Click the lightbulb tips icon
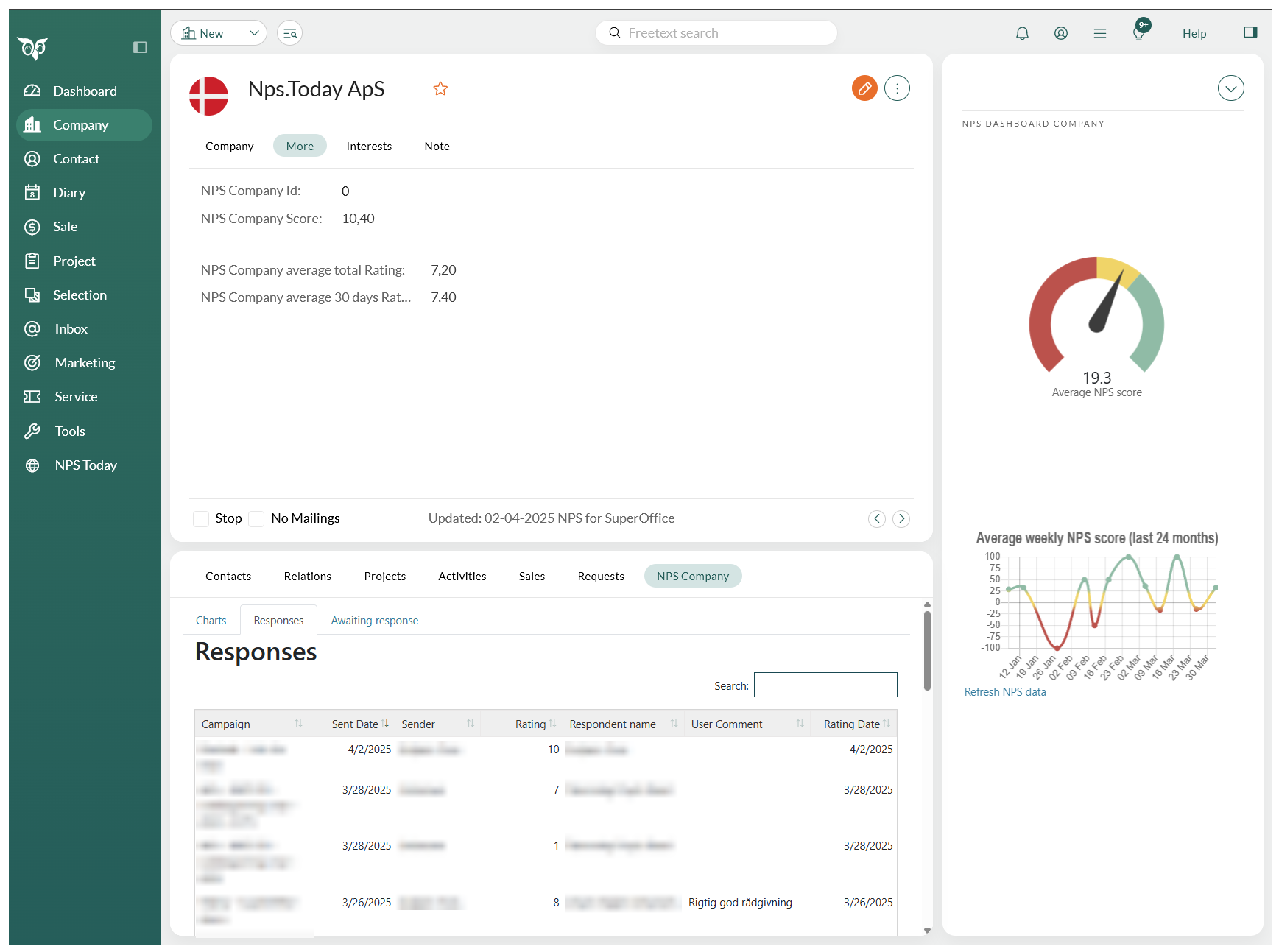1279x952 pixels. coord(1138,33)
